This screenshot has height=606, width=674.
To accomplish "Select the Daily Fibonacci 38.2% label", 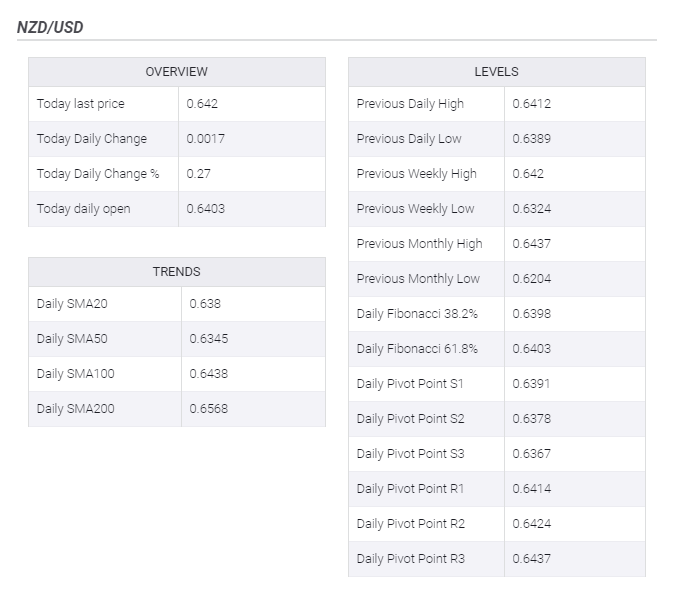I will [x=417, y=314].
